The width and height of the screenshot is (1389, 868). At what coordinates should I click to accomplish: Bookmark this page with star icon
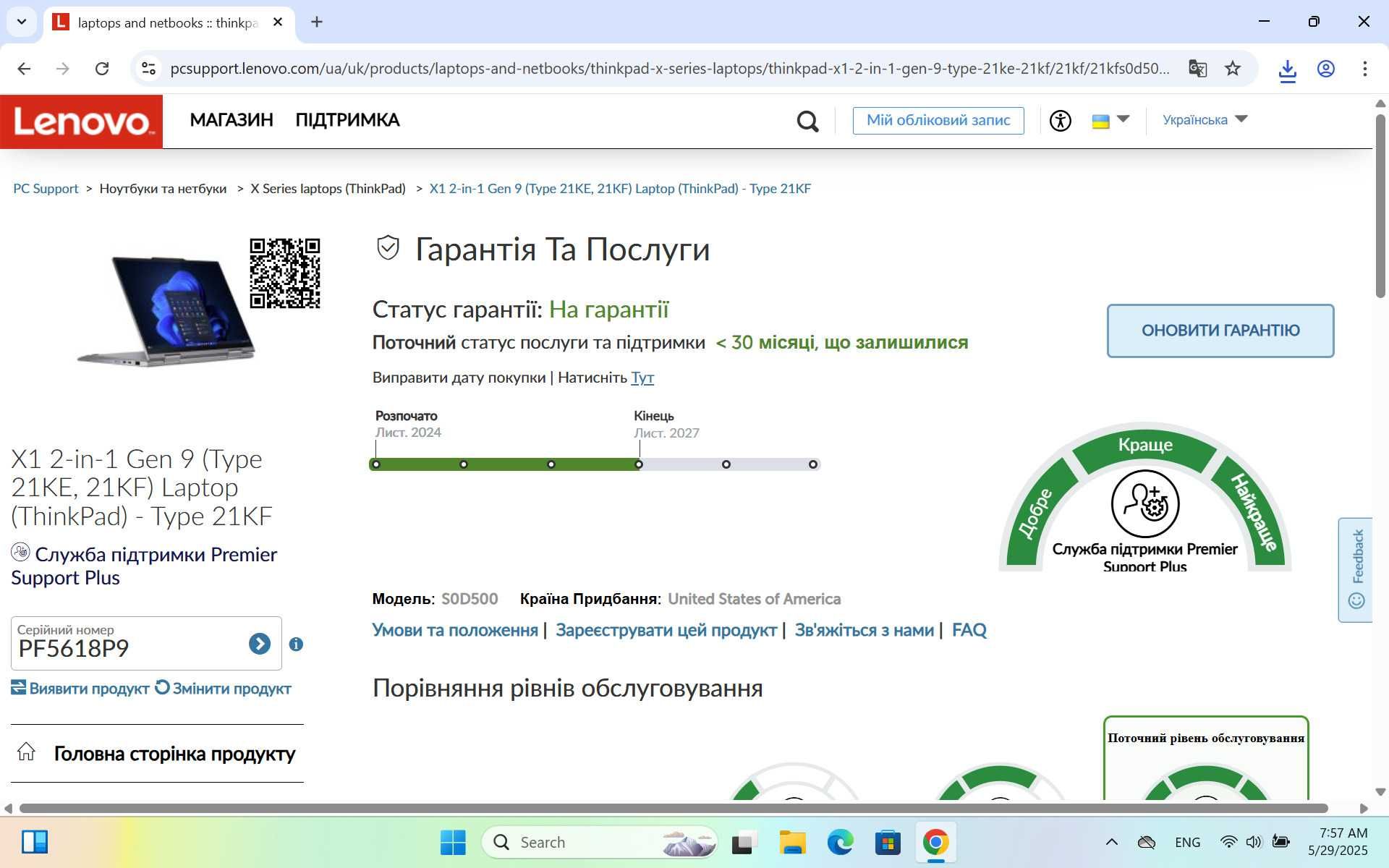coord(1233,69)
